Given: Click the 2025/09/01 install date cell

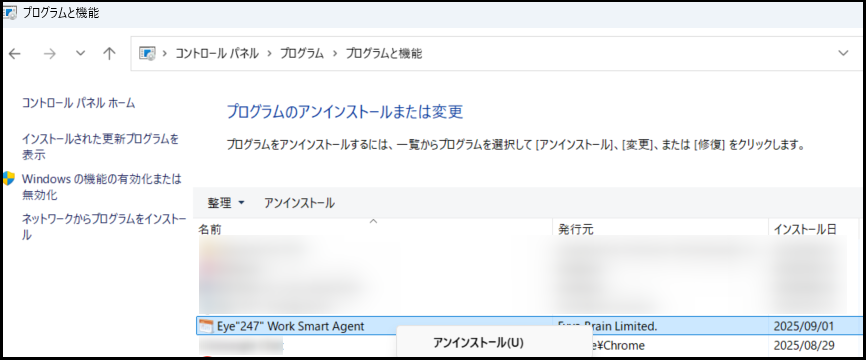Looking at the screenshot, I should point(804,326).
